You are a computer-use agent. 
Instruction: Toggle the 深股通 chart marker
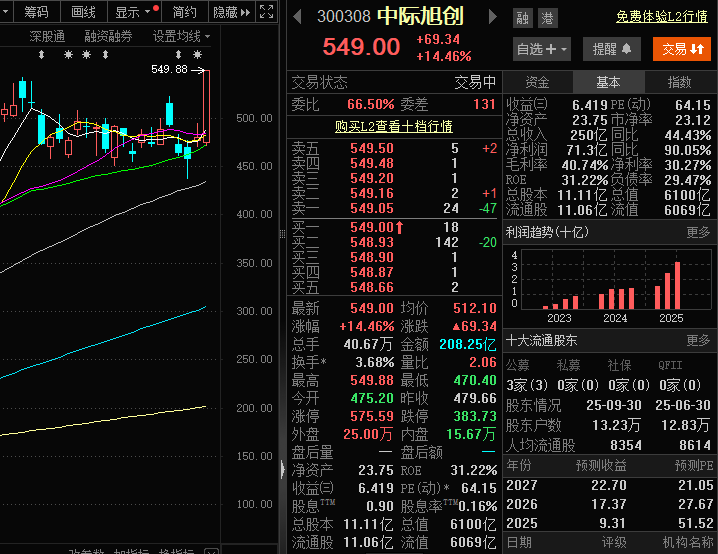pyautogui.click(x=47, y=36)
